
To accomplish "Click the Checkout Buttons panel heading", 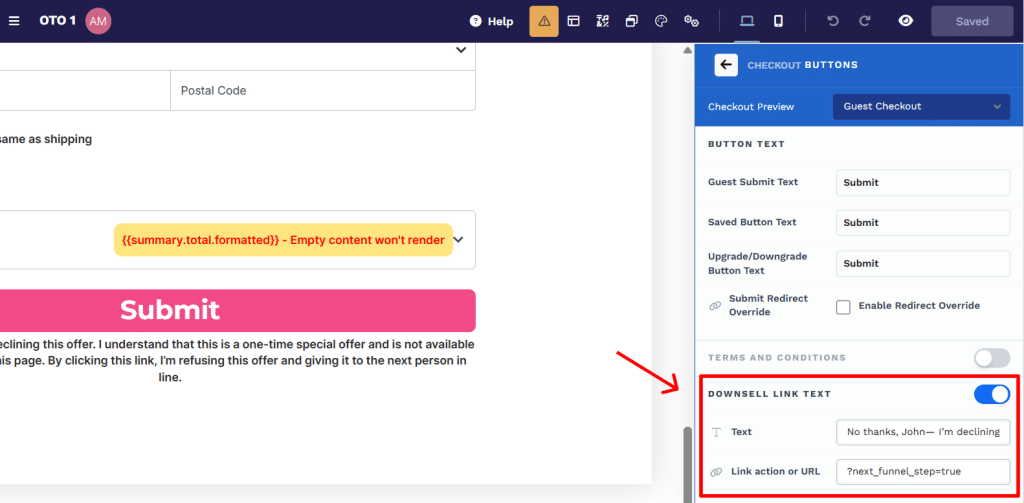I will click(x=803, y=65).
